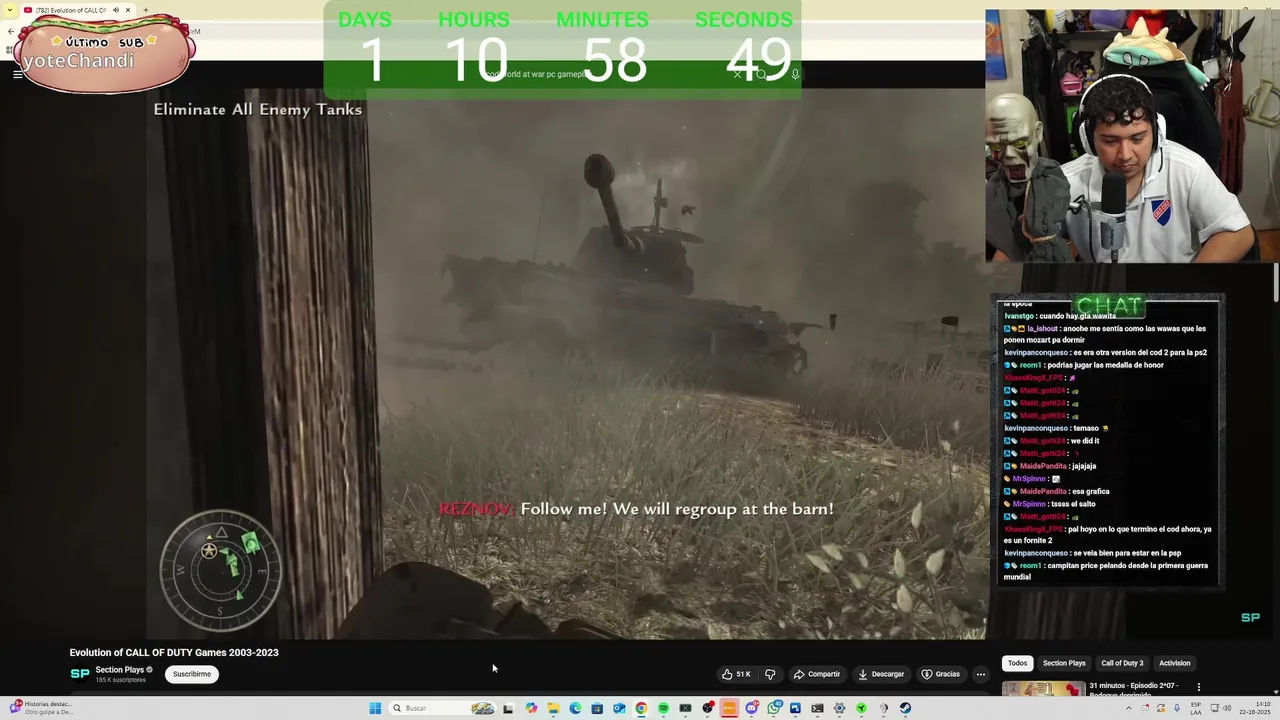The width and height of the screenshot is (1280, 720).
Task: Click the page vertical scrollbar on right edge
Action: (1276, 280)
